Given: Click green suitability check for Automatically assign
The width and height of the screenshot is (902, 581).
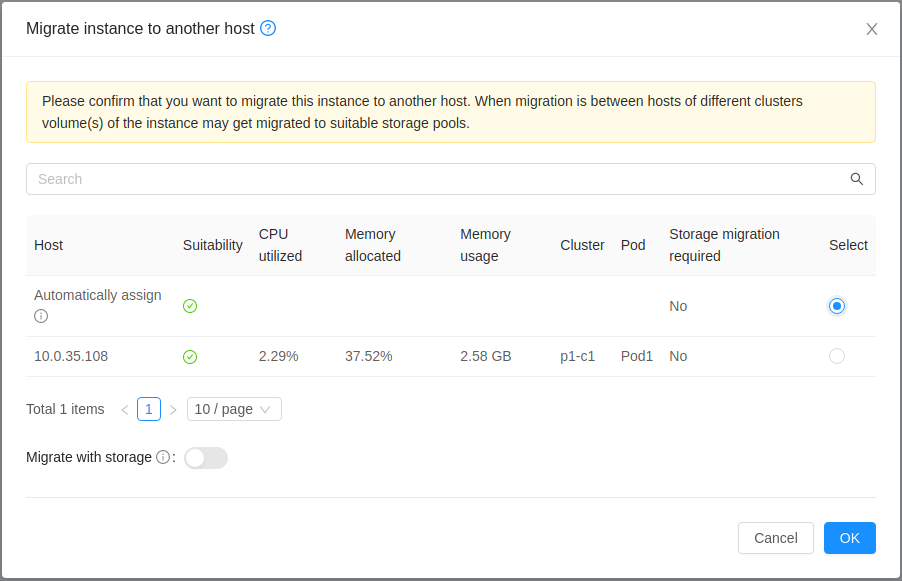Looking at the screenshot, I should coord(190,306).
